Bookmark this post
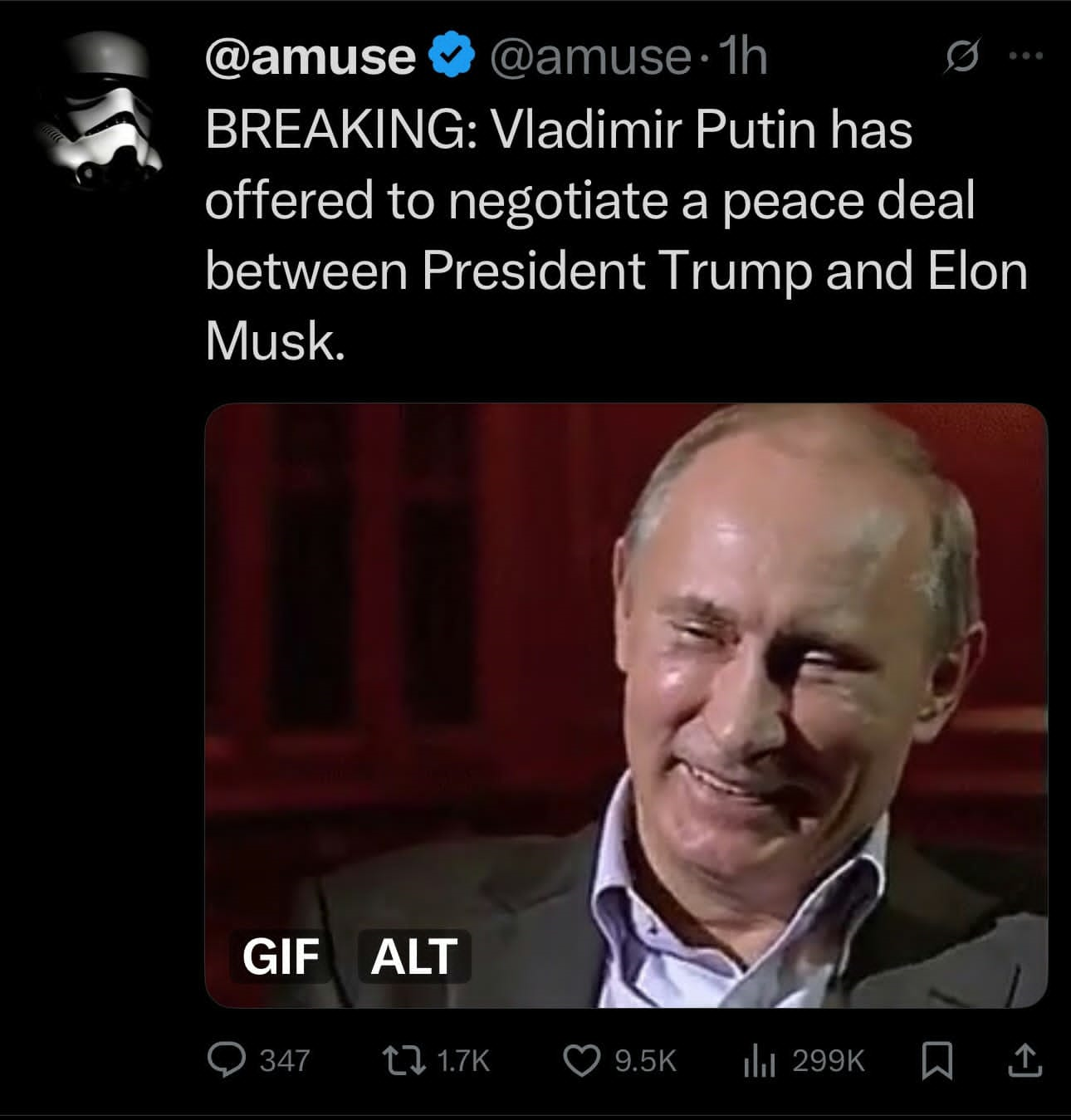 (937, 1059)
